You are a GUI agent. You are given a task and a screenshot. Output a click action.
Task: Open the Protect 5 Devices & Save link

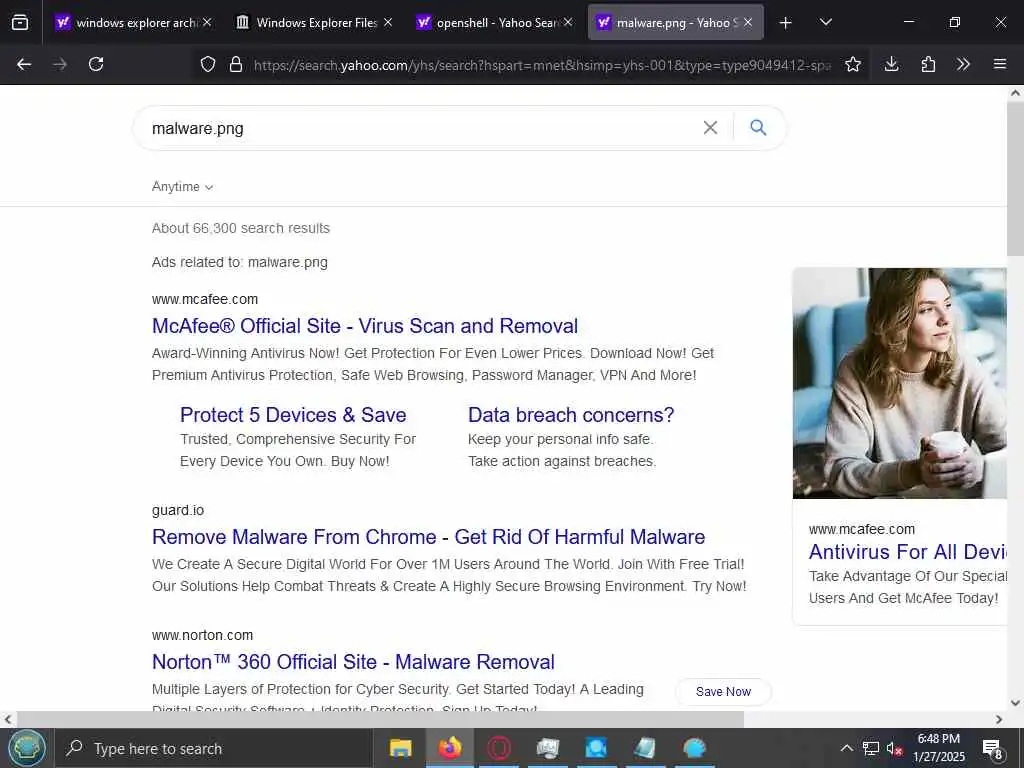pyautogui.click(x=293, y=415)
